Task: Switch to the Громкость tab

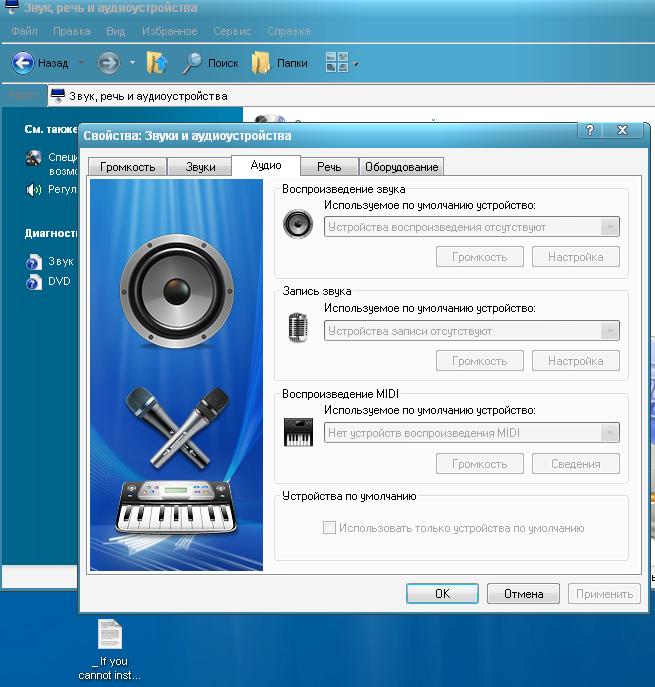Action: click(x=127, y=167)
